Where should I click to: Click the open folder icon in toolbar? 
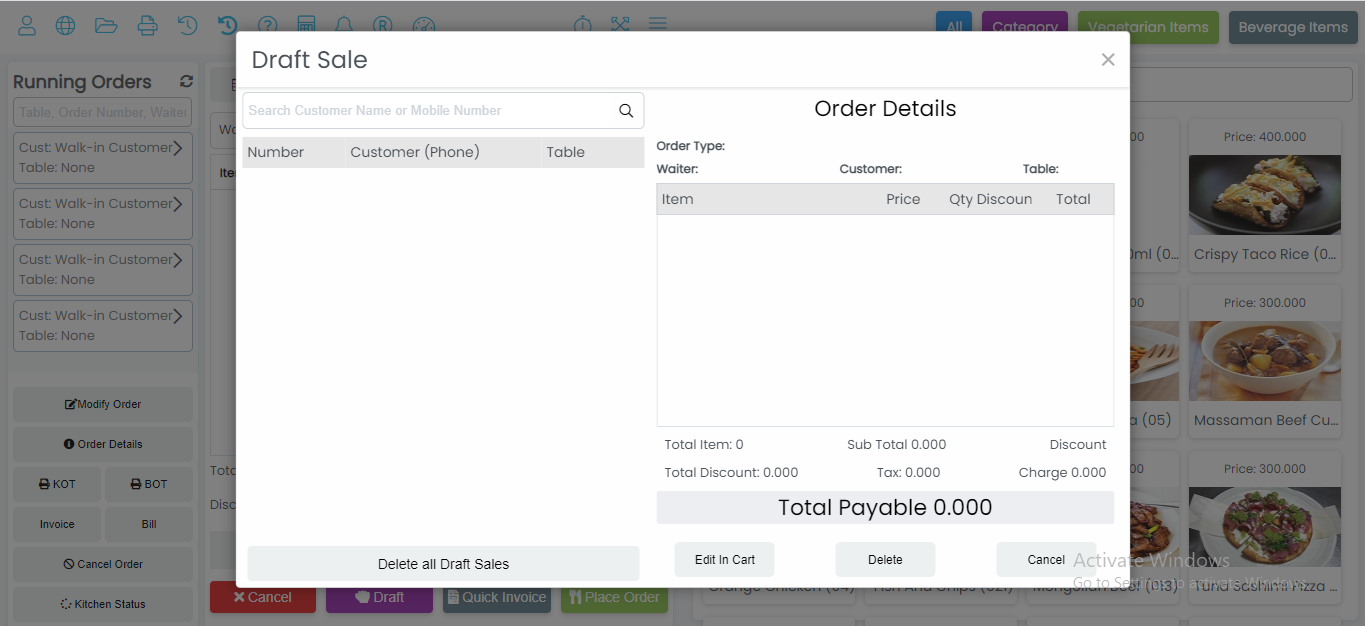point(106,26)
